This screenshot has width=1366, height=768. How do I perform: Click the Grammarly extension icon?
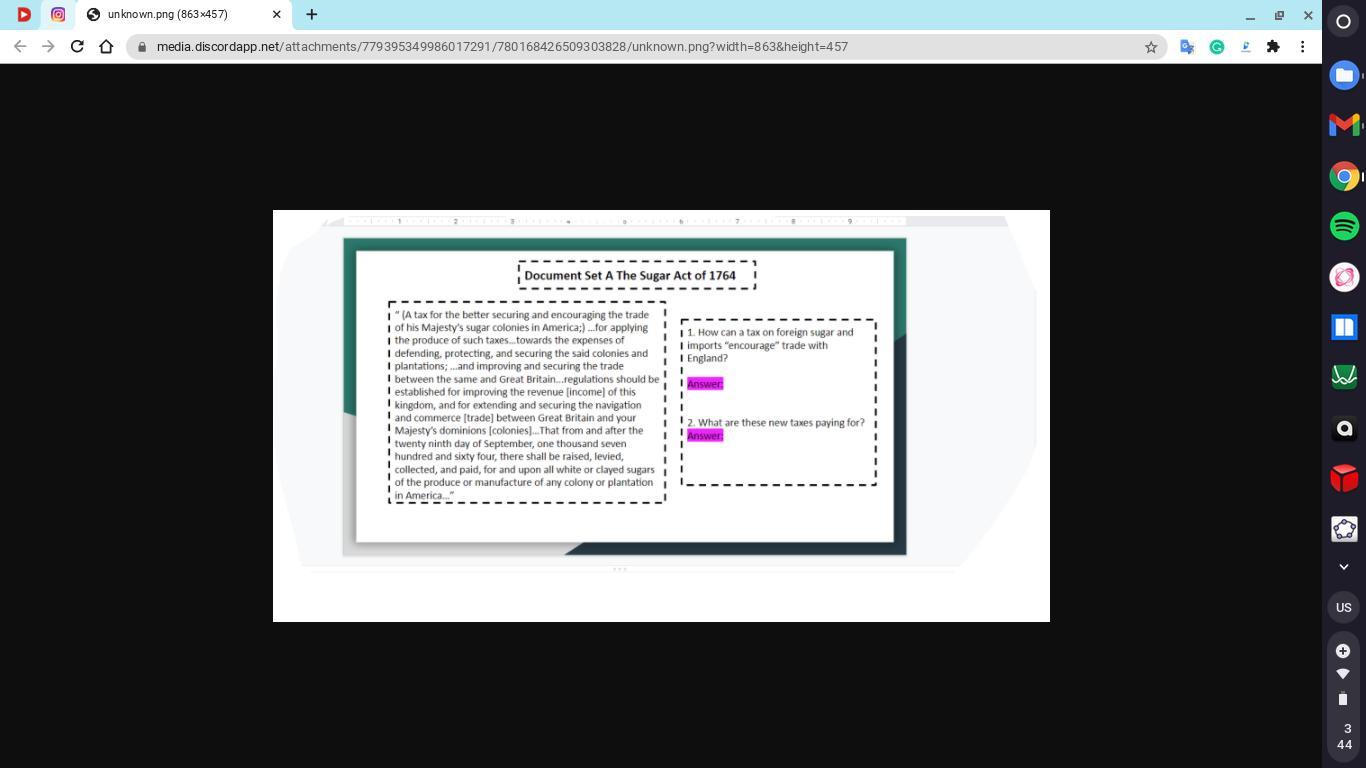point(1216,47)
